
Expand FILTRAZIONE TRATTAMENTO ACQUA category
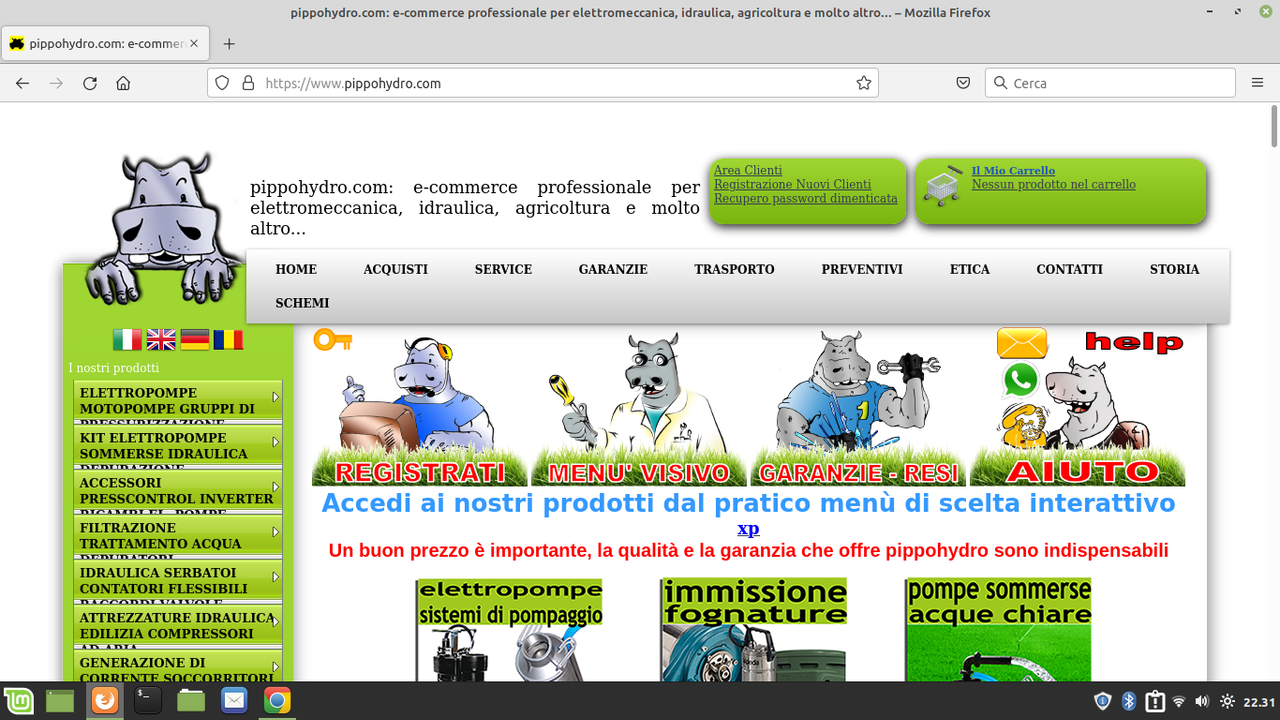tap(178, 537)
